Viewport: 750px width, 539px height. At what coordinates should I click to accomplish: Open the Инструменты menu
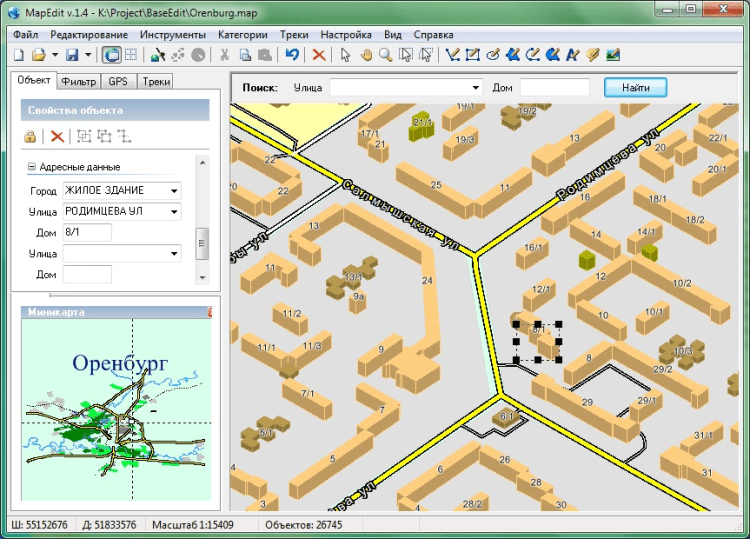click(173, 34)
